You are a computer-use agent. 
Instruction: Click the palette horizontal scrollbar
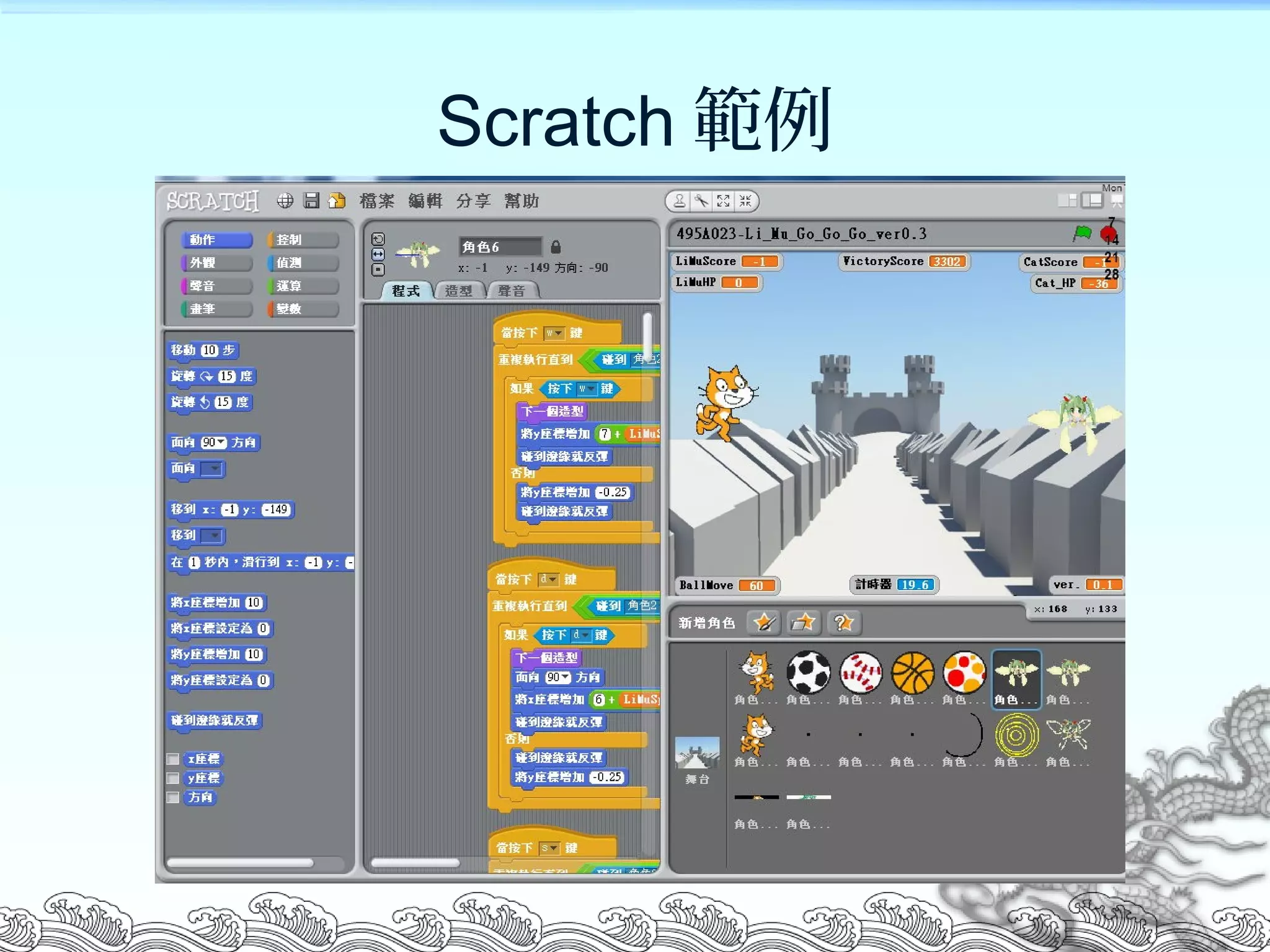(x=240, y=863)
